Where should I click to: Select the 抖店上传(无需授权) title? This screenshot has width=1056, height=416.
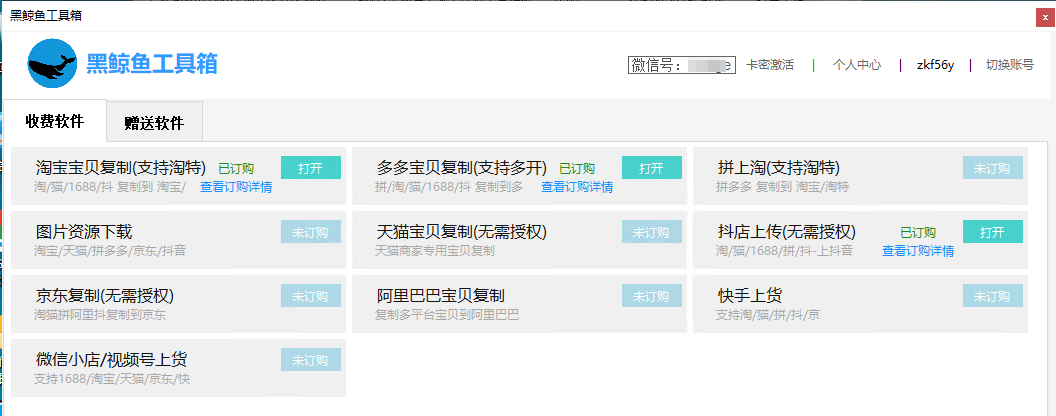pos(787,232)
